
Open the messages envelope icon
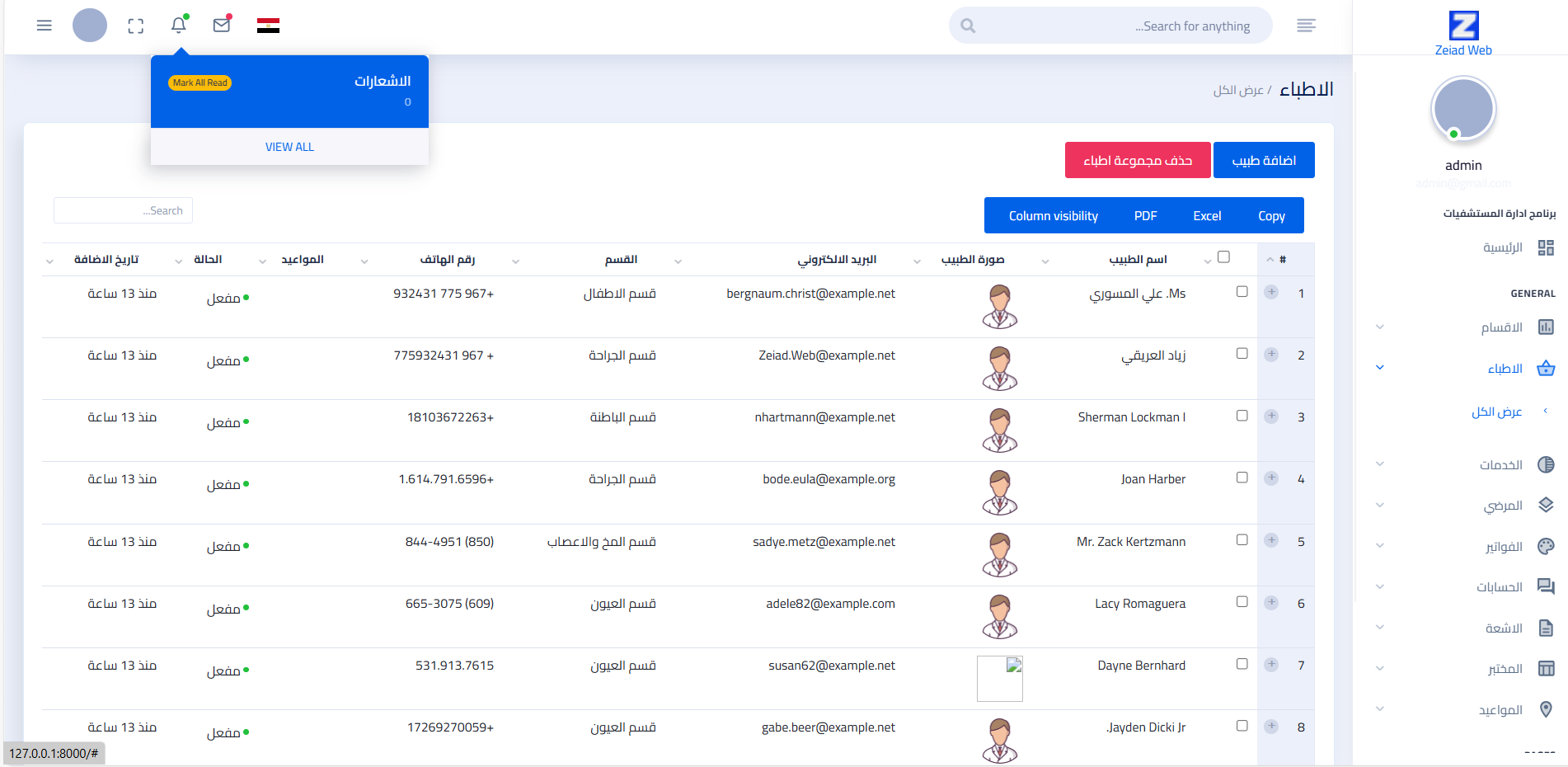(222, 25)
